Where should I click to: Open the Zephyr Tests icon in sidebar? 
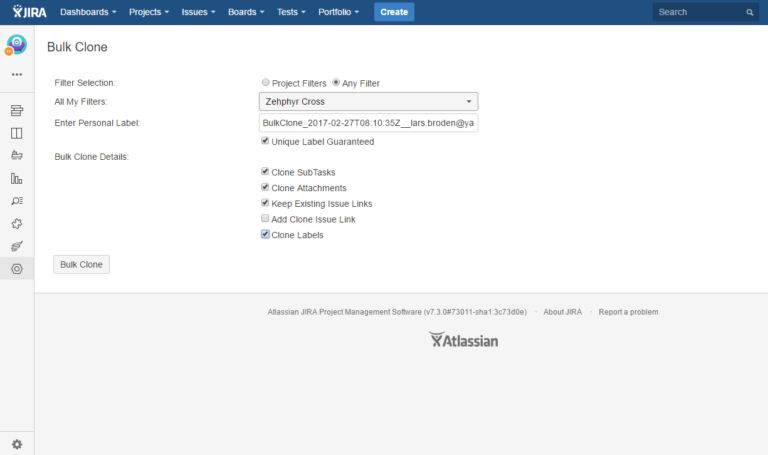(x=17, y=246)
